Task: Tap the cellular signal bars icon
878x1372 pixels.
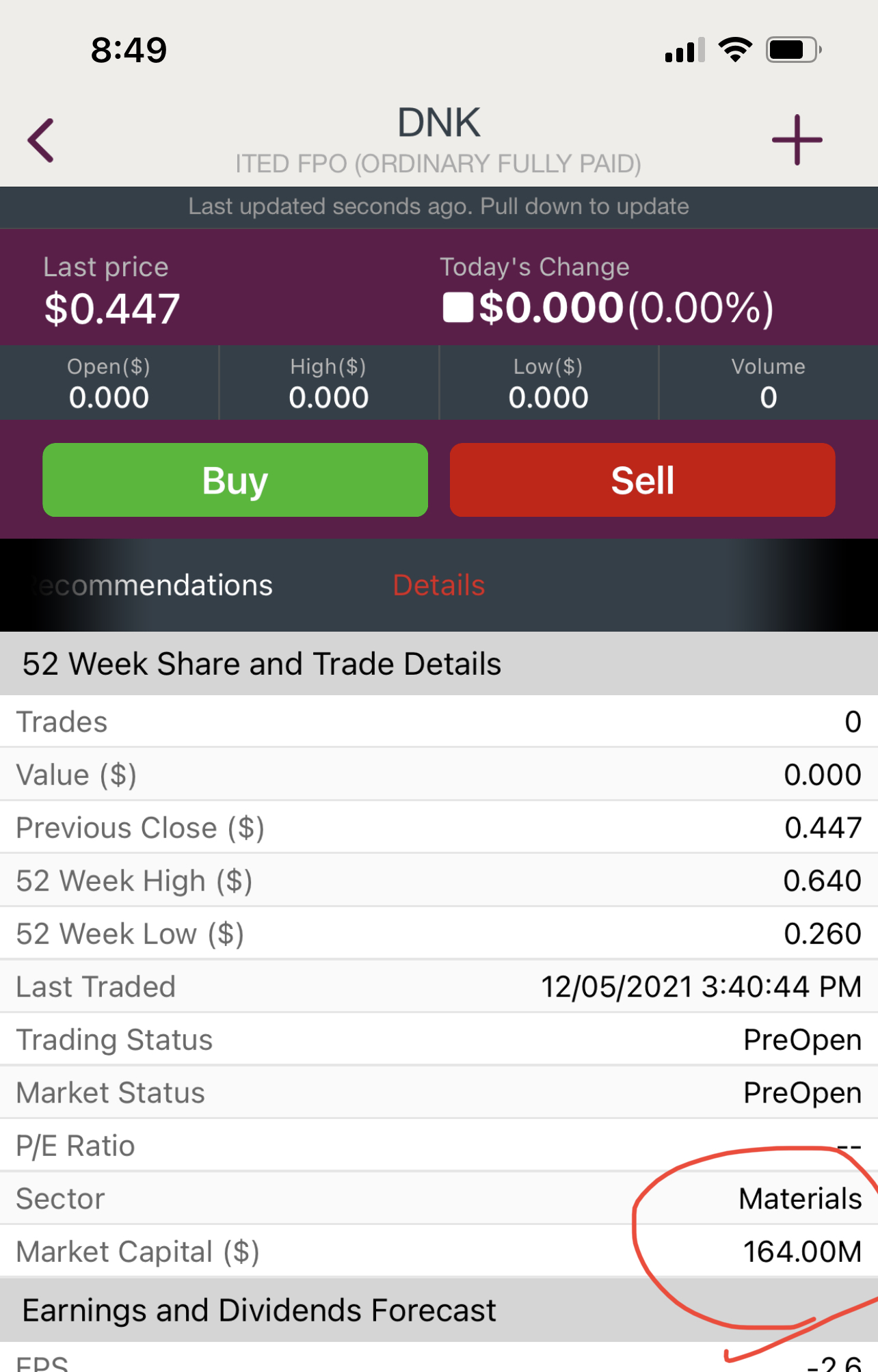Action: click(x=684, y=51)
